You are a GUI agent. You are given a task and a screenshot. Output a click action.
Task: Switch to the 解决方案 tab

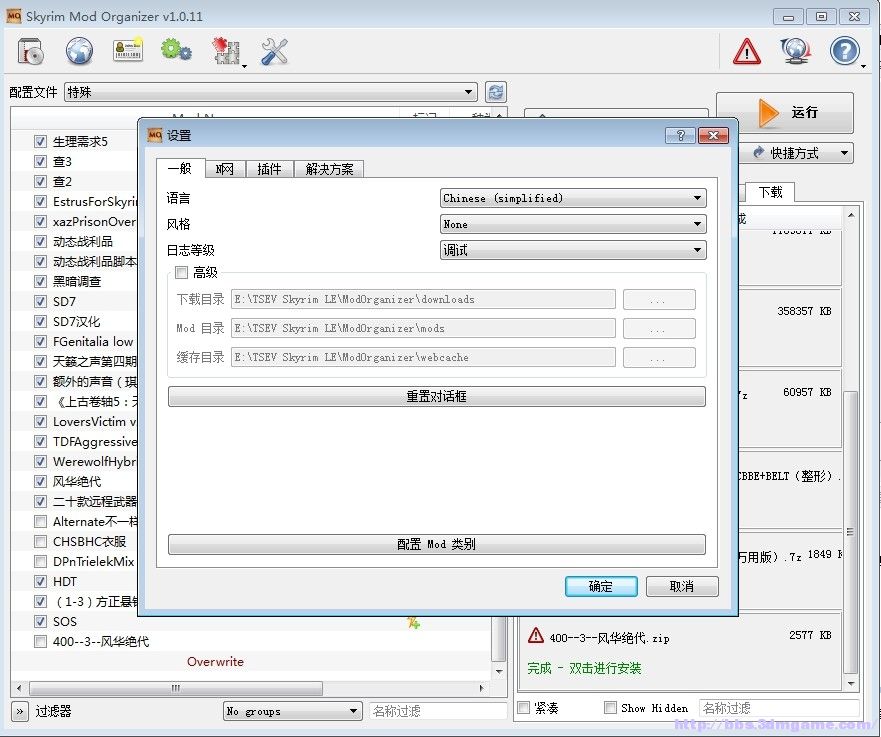coord(329,169)
